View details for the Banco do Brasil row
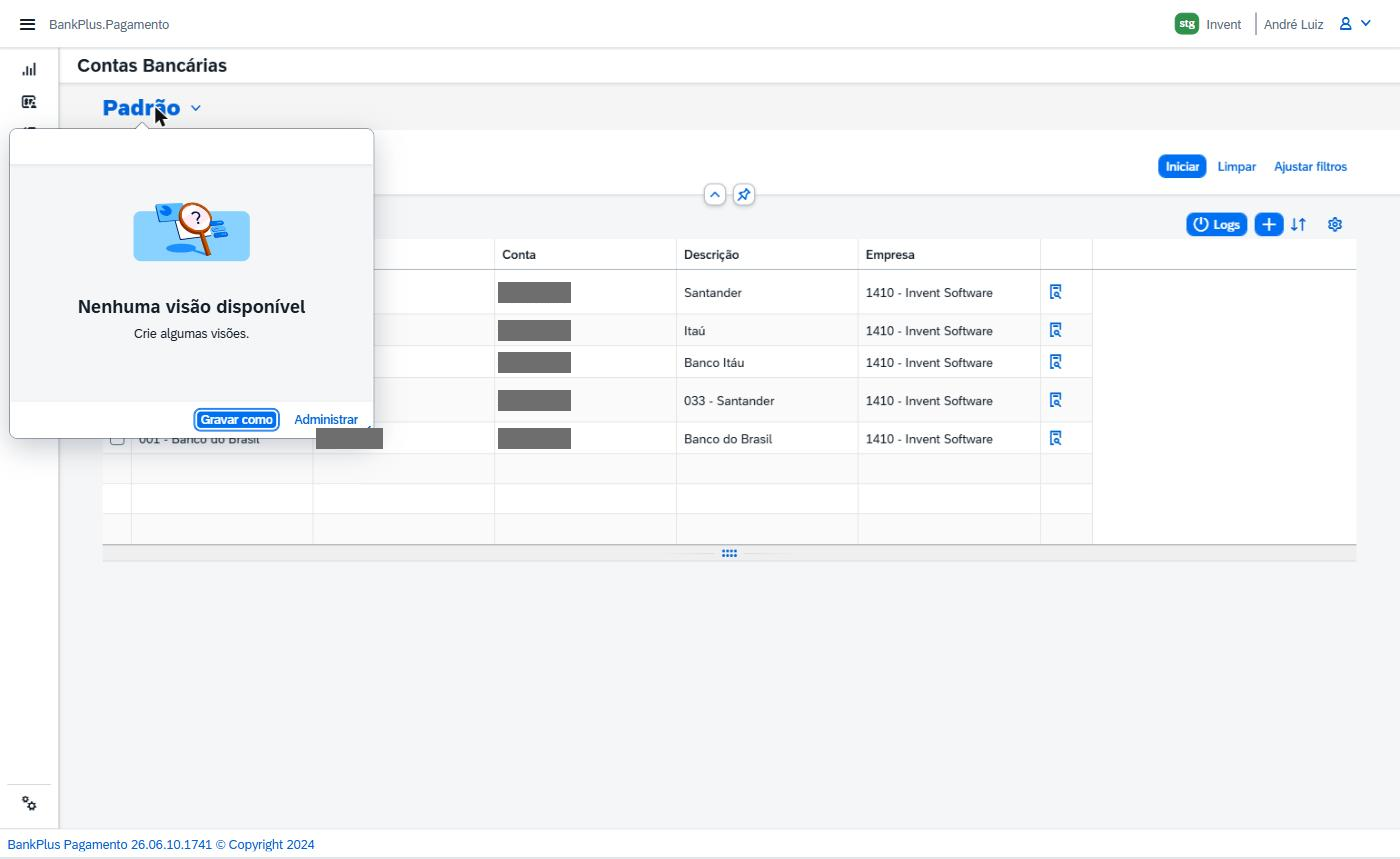 point(1055,438)
